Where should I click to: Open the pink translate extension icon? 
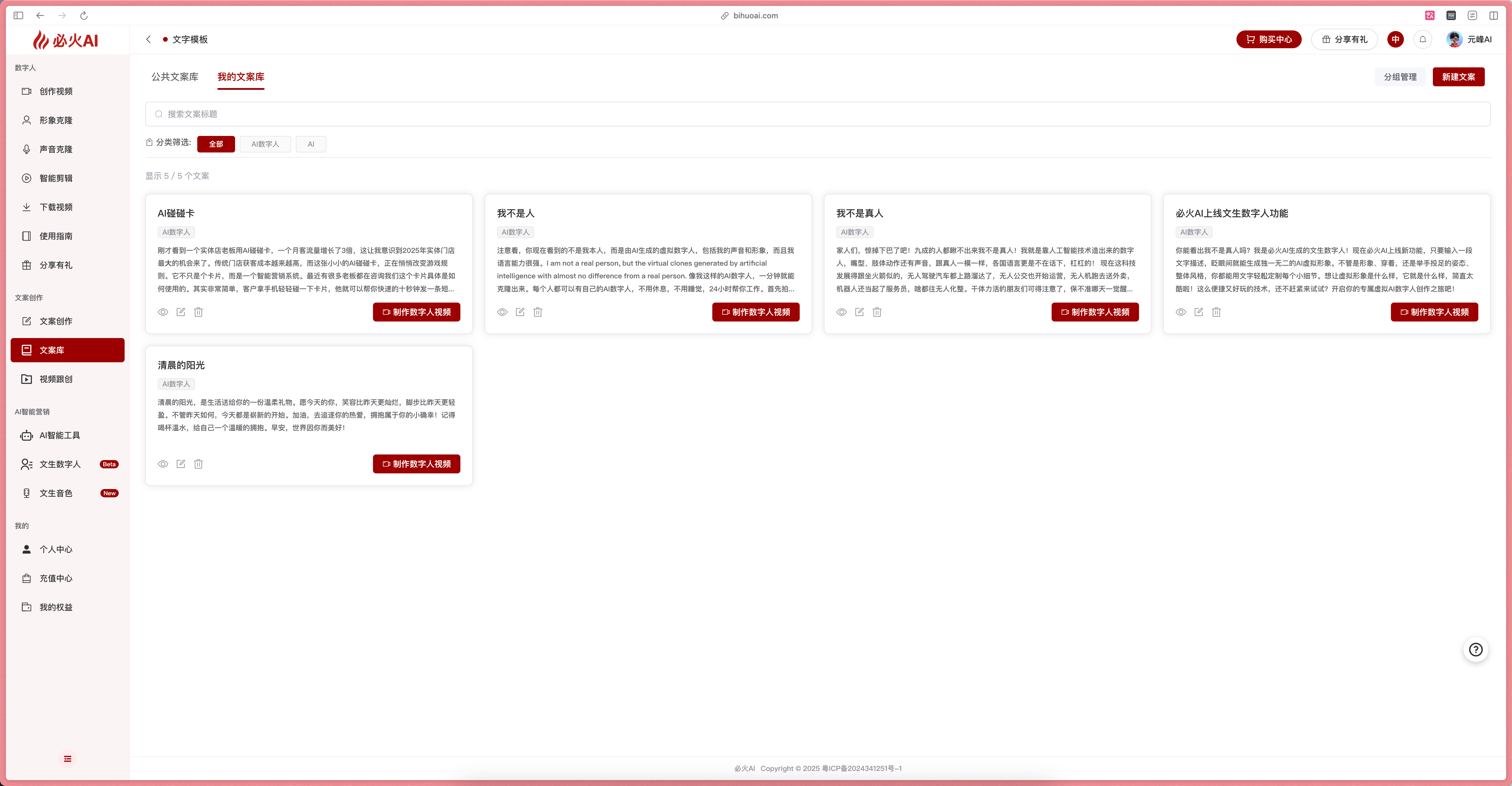pyautogui.click(x=1430, y=16)
